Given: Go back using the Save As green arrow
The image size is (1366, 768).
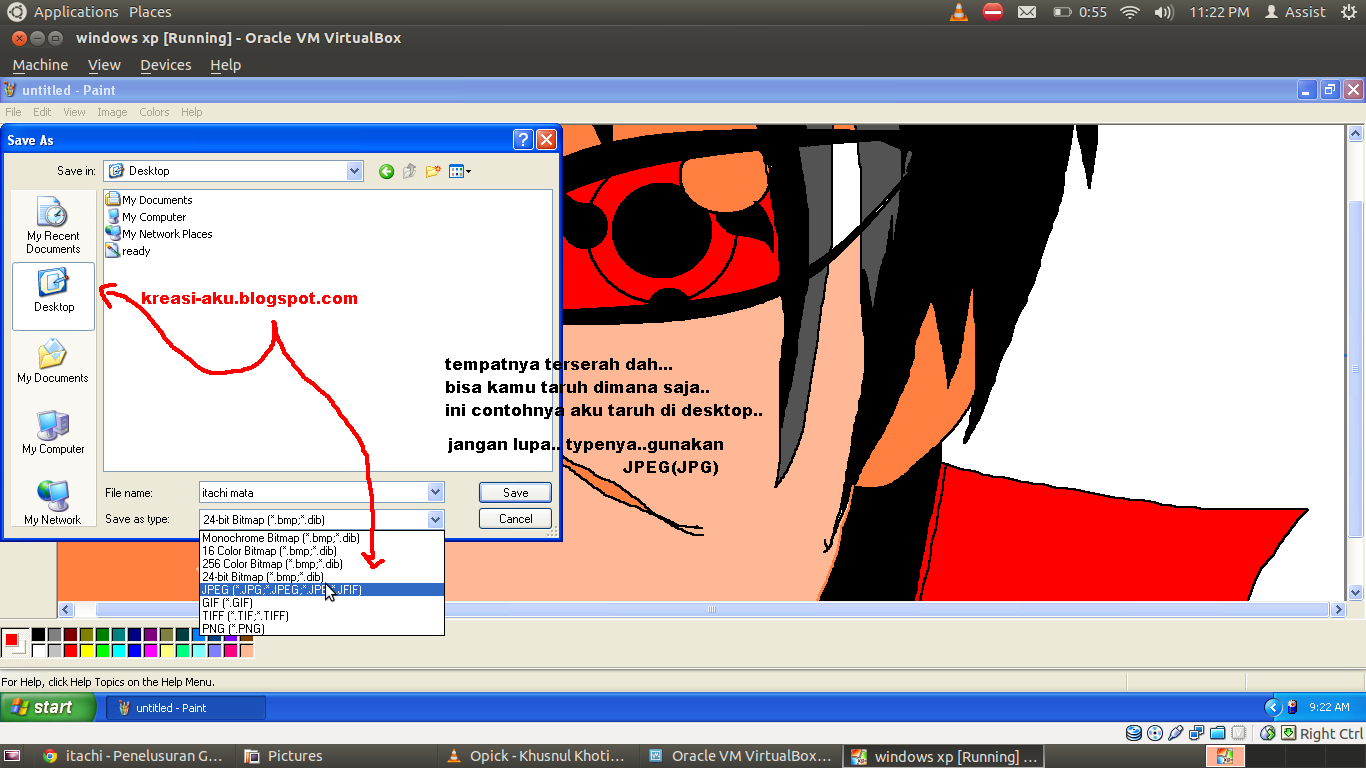Looking at the screenshot, I should click(386, 171).
